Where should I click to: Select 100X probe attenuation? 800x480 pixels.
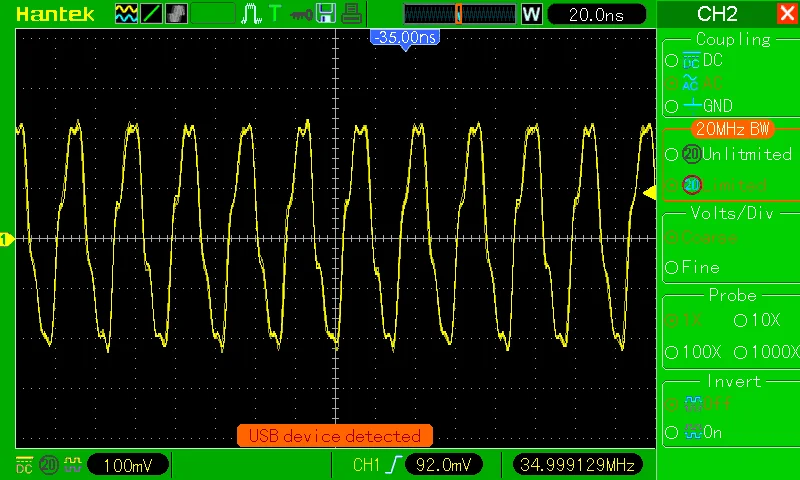(x=693, y=352)
